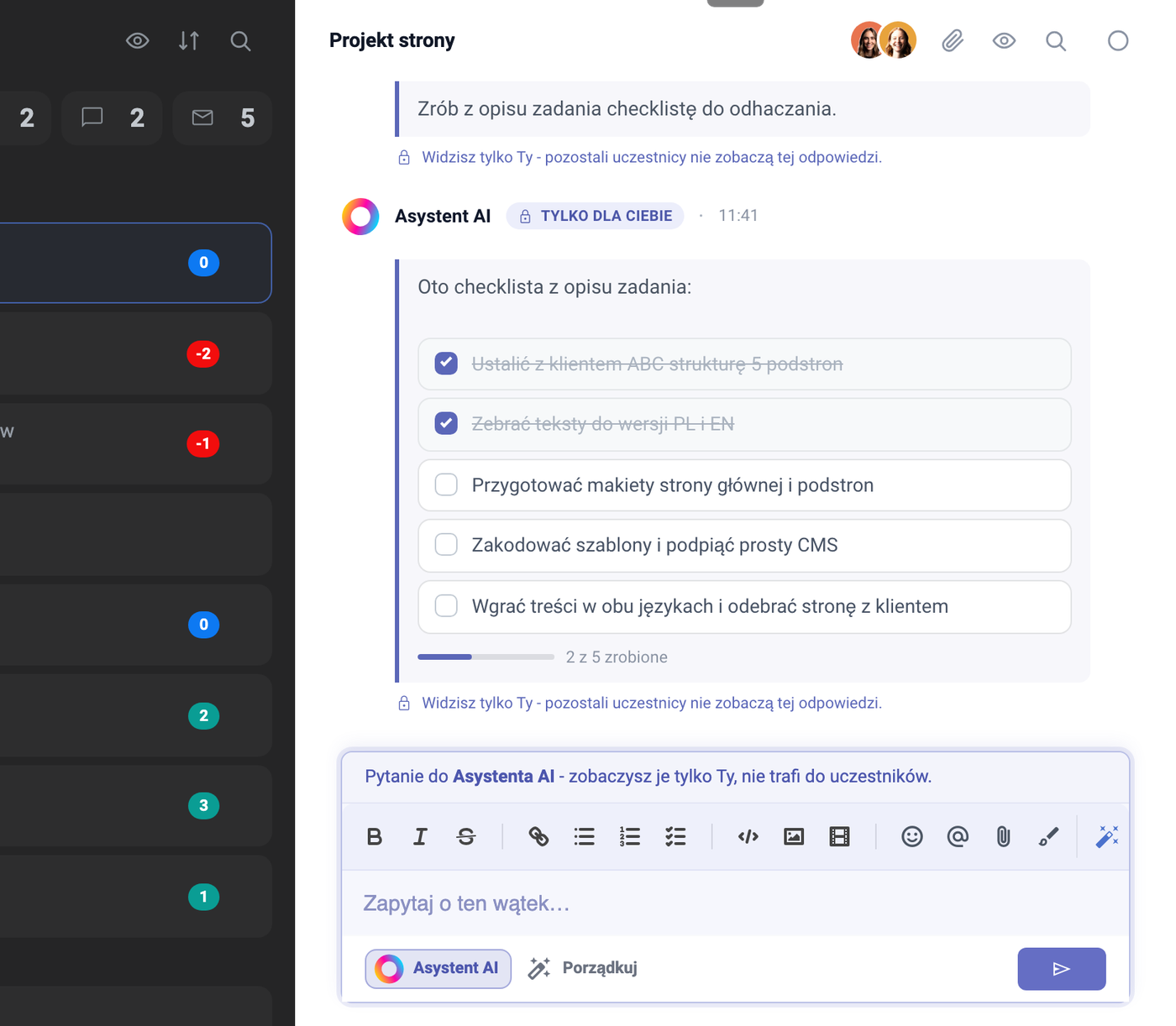Check 'Zakodować szablony i podpiąć prosty CMS'
Image resolution: width=1176 pixels, height=1026 pixels.
coord(446,545)
